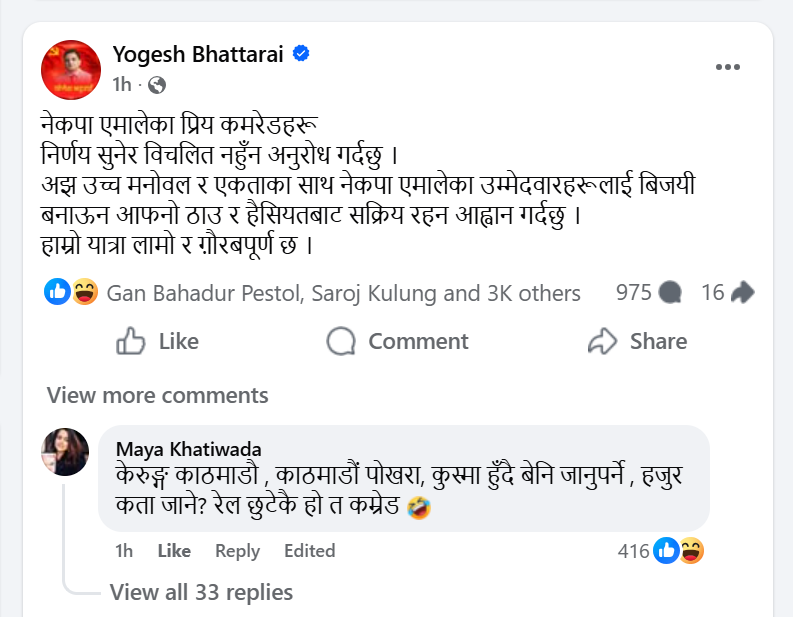Click the 16 shares arrow icon
This screenshot has height=617, width=793.
point(742,293)
